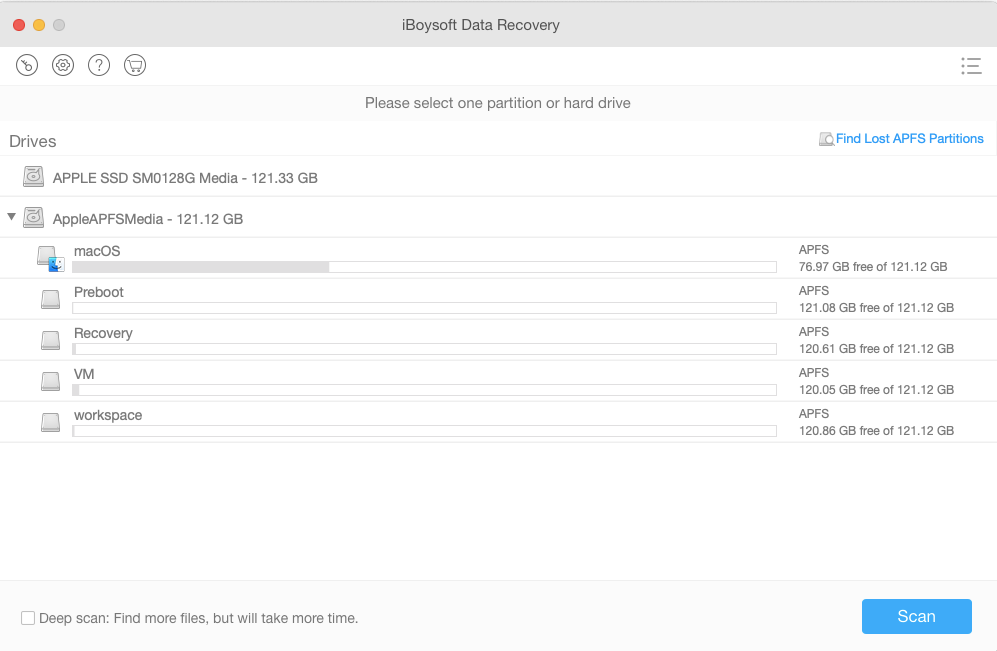Select the macOS partition name

97,251
